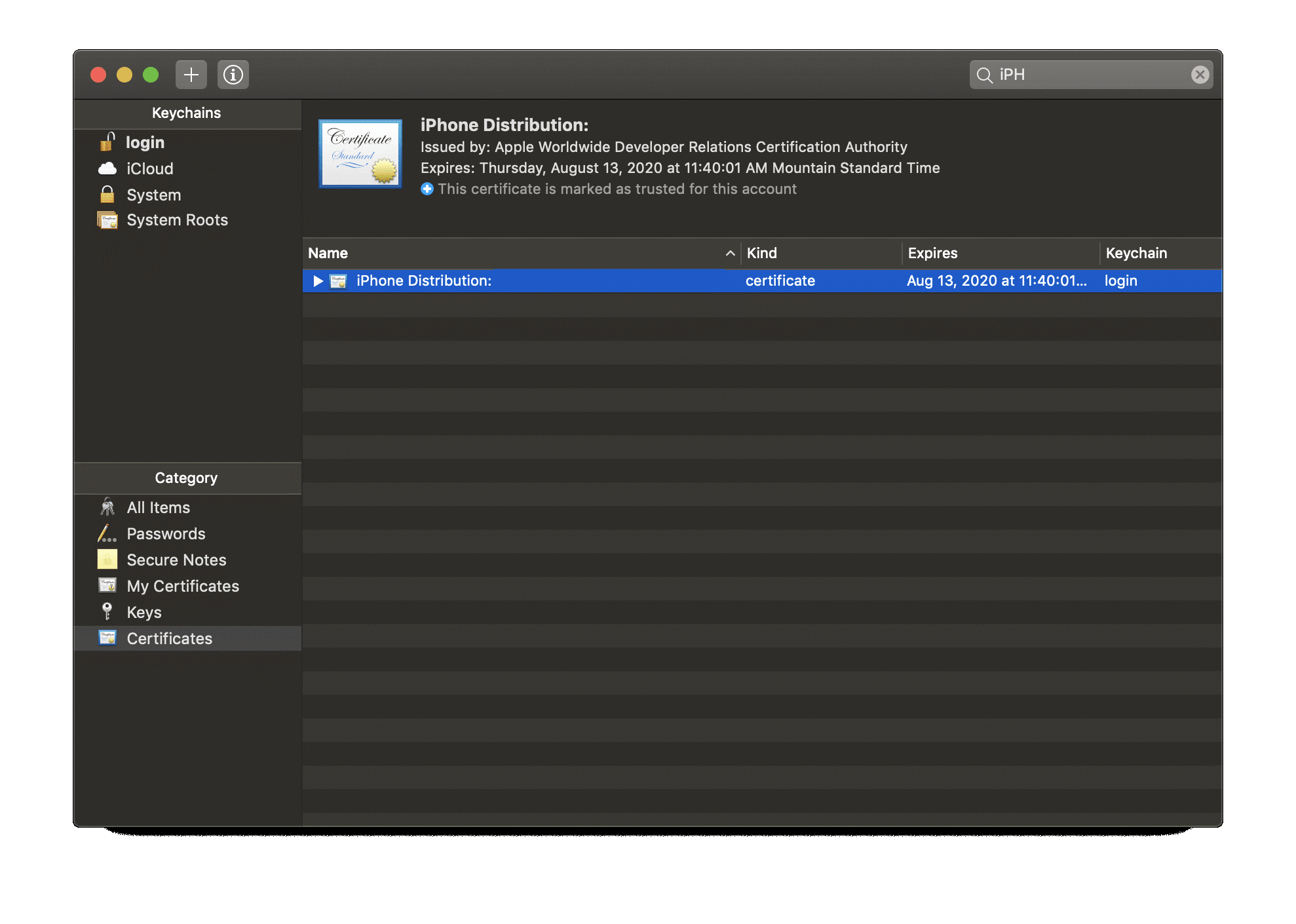The image size is (1296, 924).
Task: Click the plus add item button
Action: [191, 75]
